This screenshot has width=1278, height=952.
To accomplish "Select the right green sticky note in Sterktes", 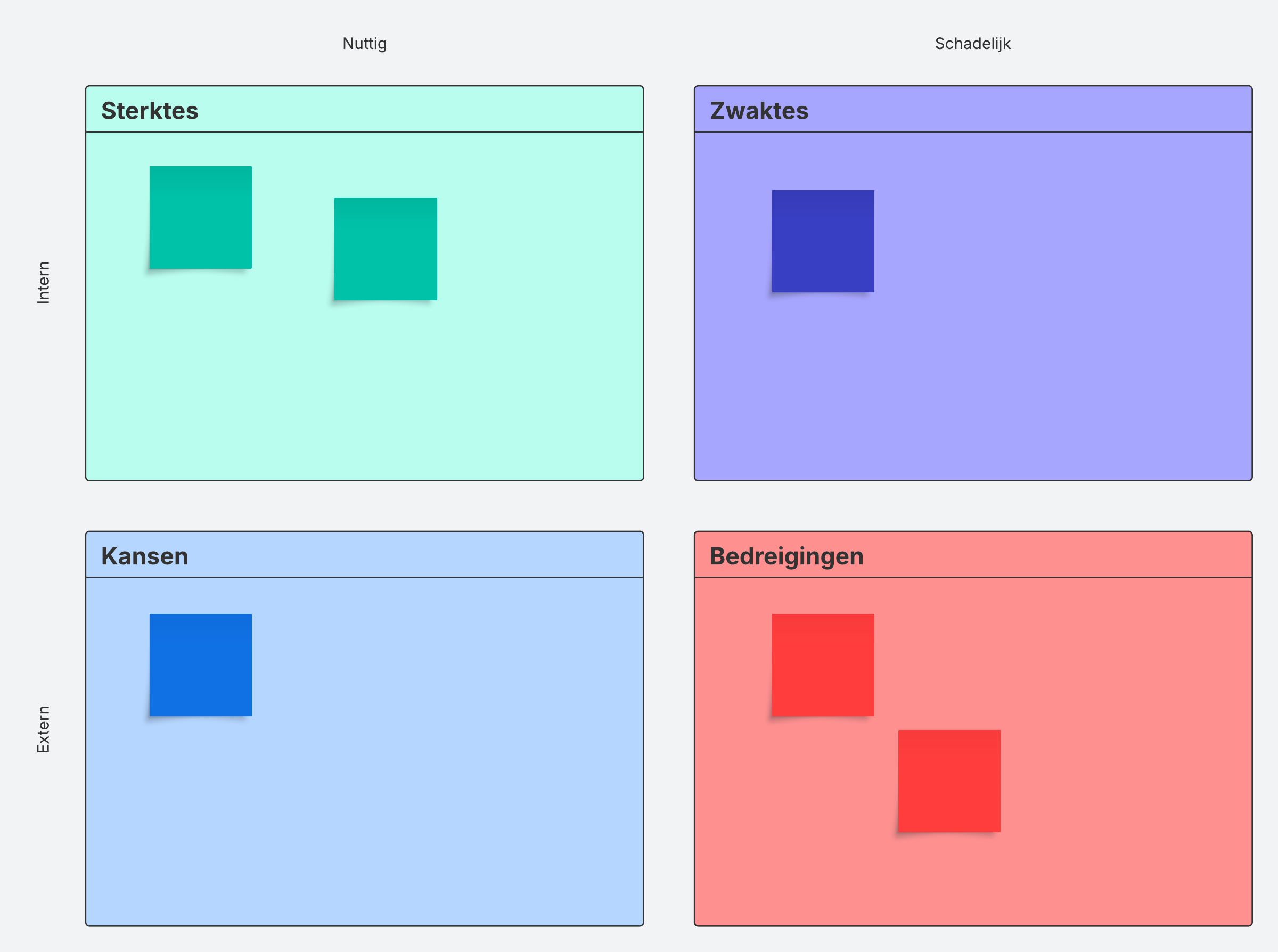I will click(x=386, y=249).
